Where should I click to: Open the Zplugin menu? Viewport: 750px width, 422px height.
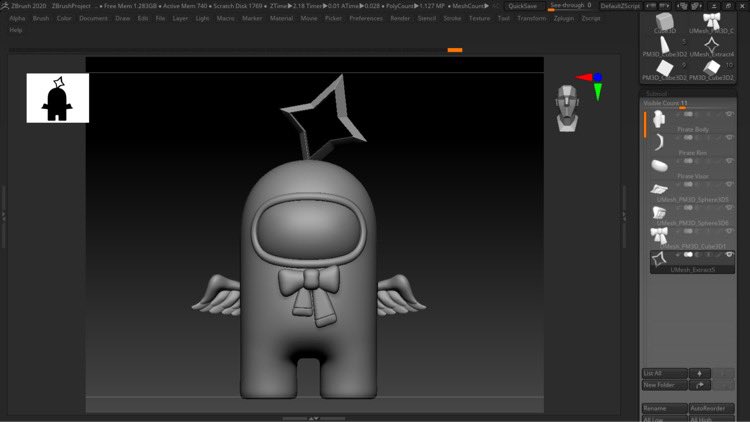click(x=564, y=18)
